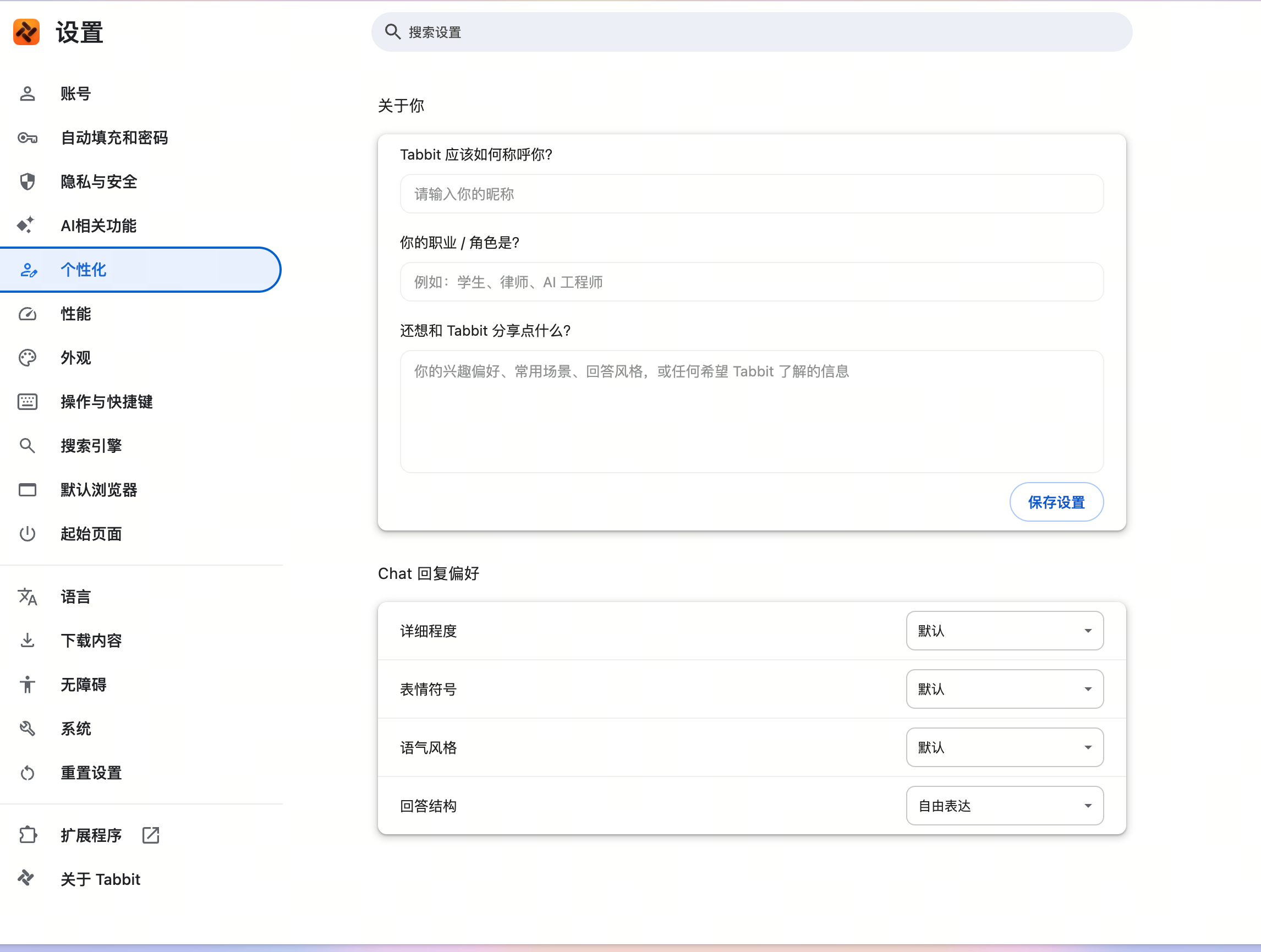Click the personalization person-pencil icon

pos(29,270)
